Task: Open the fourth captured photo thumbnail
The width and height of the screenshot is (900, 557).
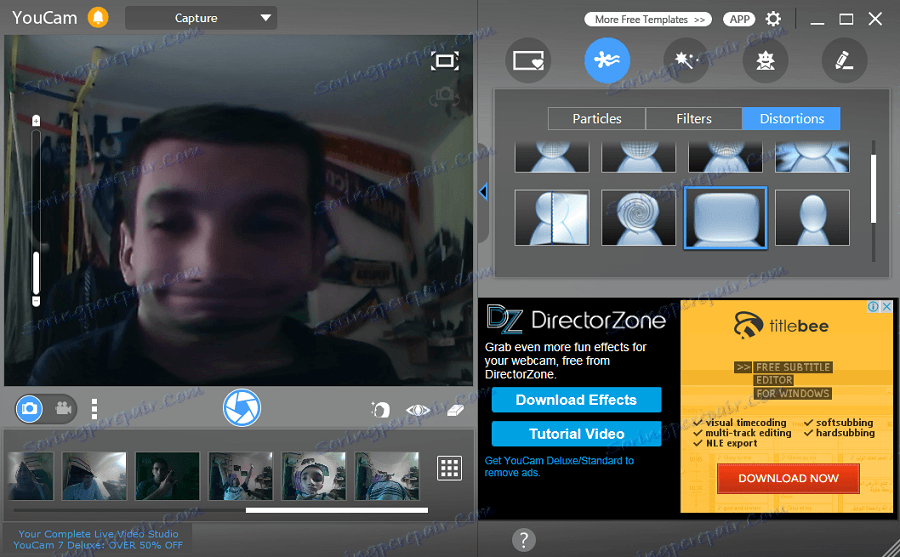Action: point(240,476)
